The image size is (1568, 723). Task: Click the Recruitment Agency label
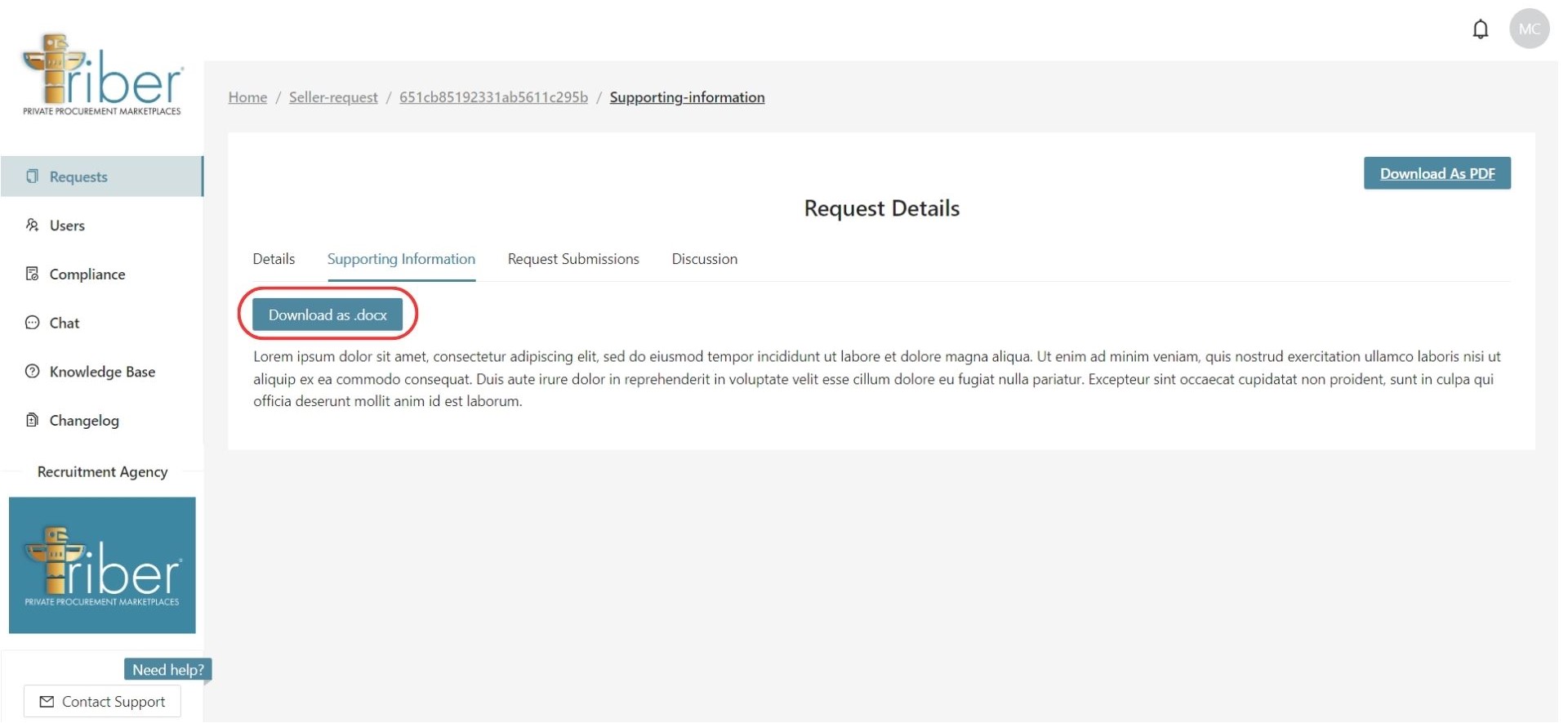pos(102,472)
